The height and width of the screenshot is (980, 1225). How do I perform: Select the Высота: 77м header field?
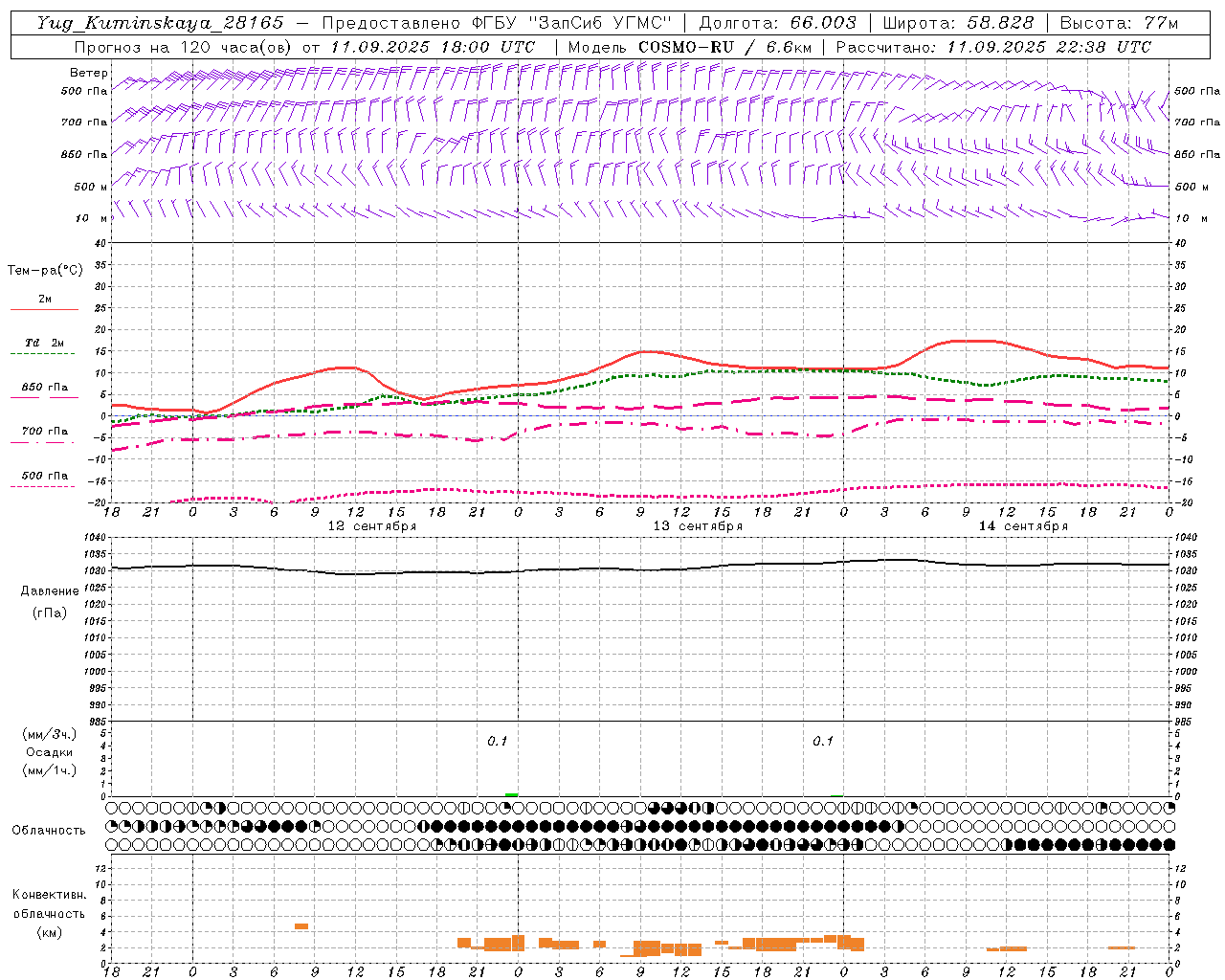click(x=1119, y=23)
